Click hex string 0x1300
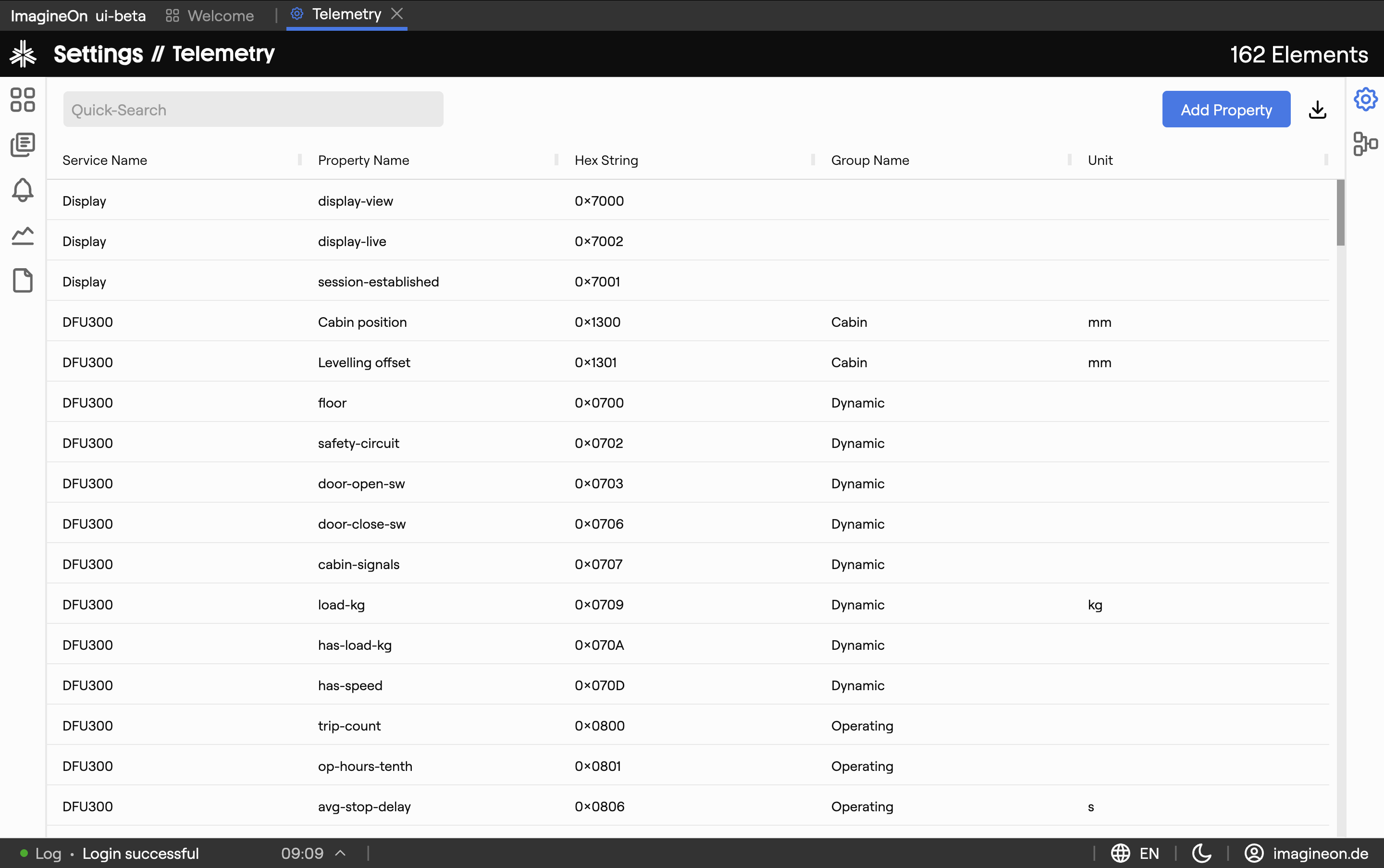 point(598,322)
